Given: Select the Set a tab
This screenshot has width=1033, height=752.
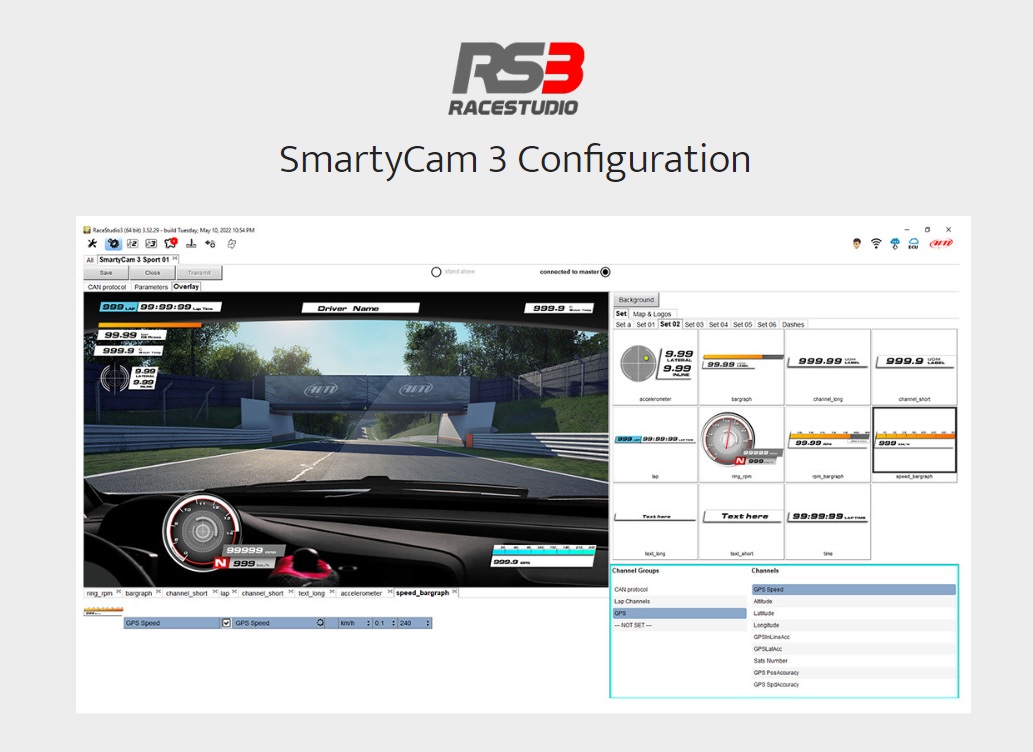Looking at the screenshot, I should click(x=623, y=324).
